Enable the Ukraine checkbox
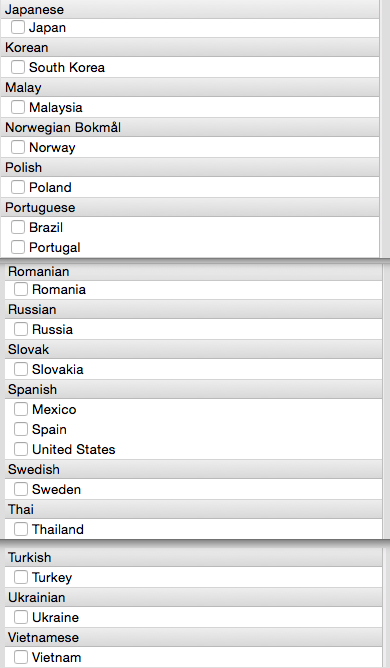 click(x=21, y=617)
